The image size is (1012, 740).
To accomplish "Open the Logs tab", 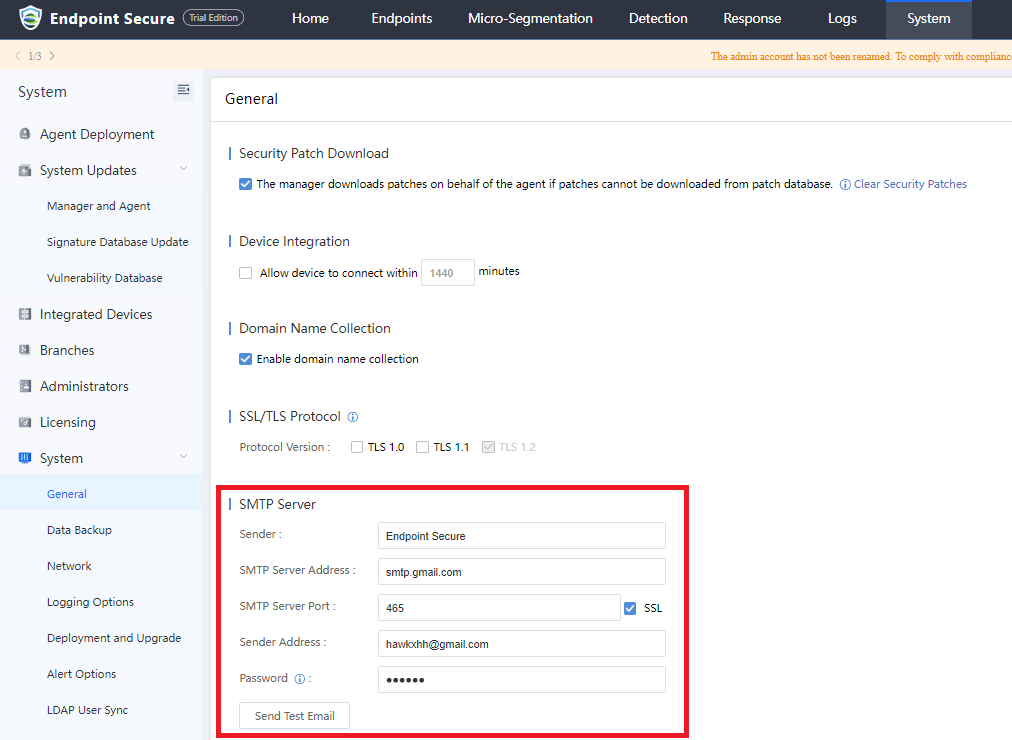I will (842, 19).
